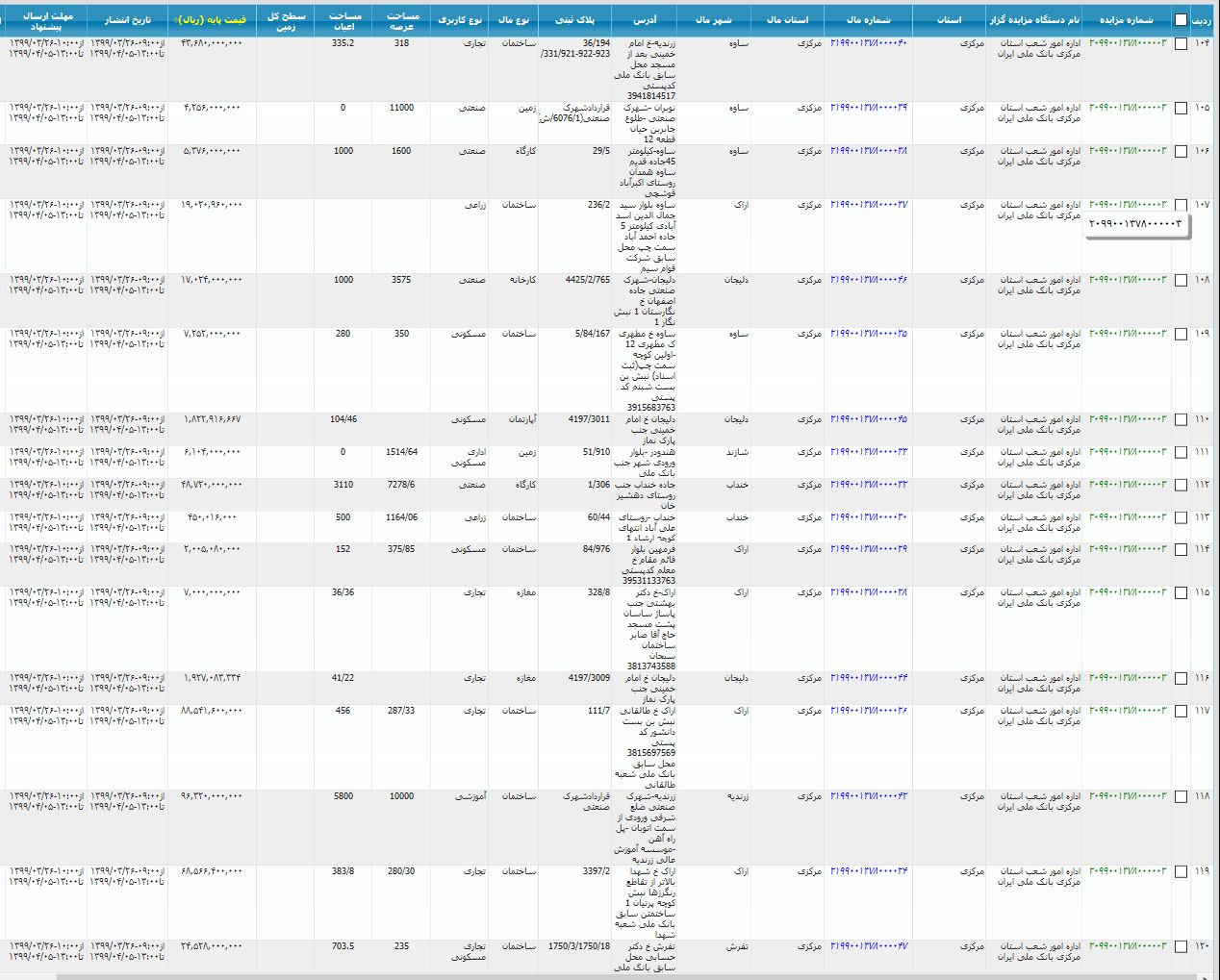The height and width of the screenshot is (980, 1220).
Task: Mark the checkbox for row 119
Action: 1181,872
